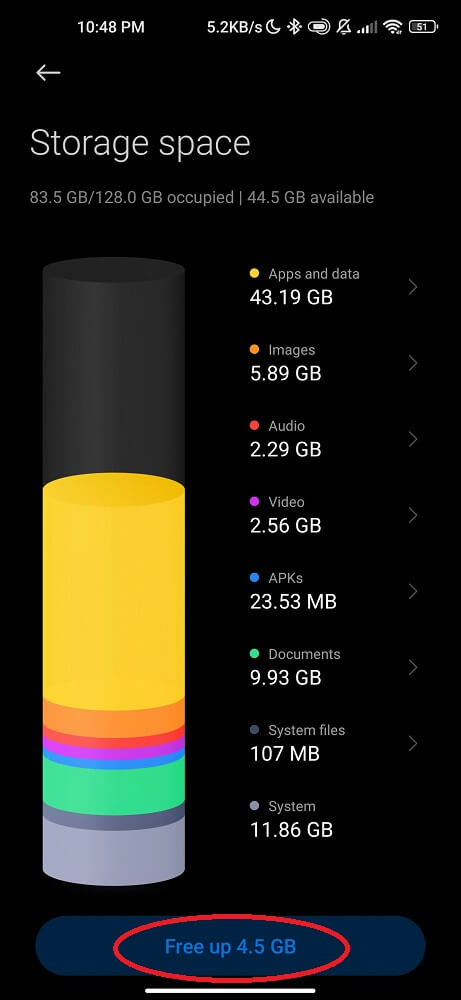Tap the muted bell notification icon
The image size is (461, 1000).
pos(344,27)
